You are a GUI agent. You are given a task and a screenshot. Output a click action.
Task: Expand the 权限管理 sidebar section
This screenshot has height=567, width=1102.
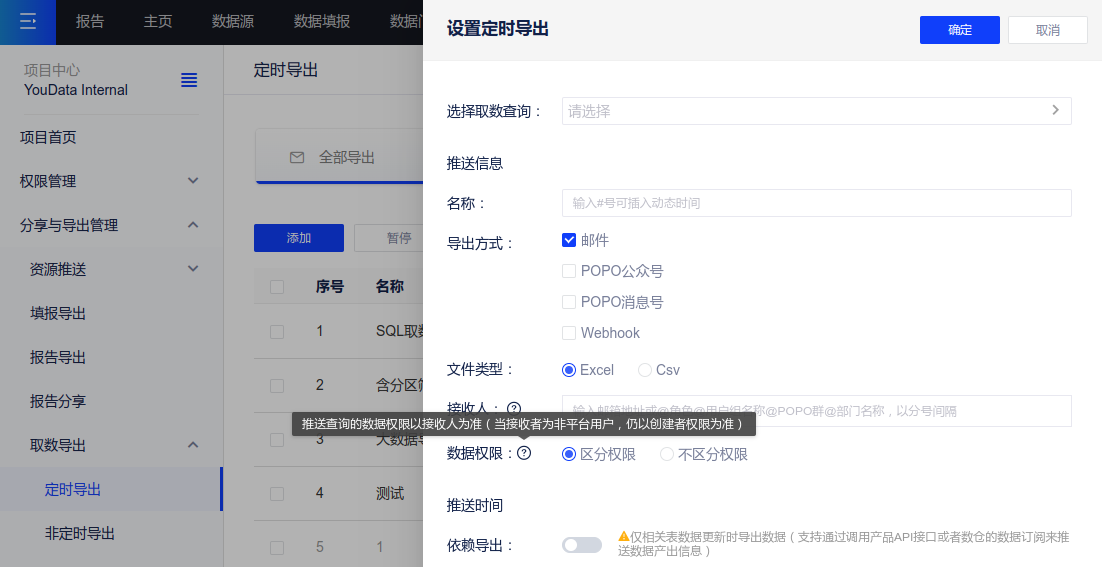click(x=193, y=181)
